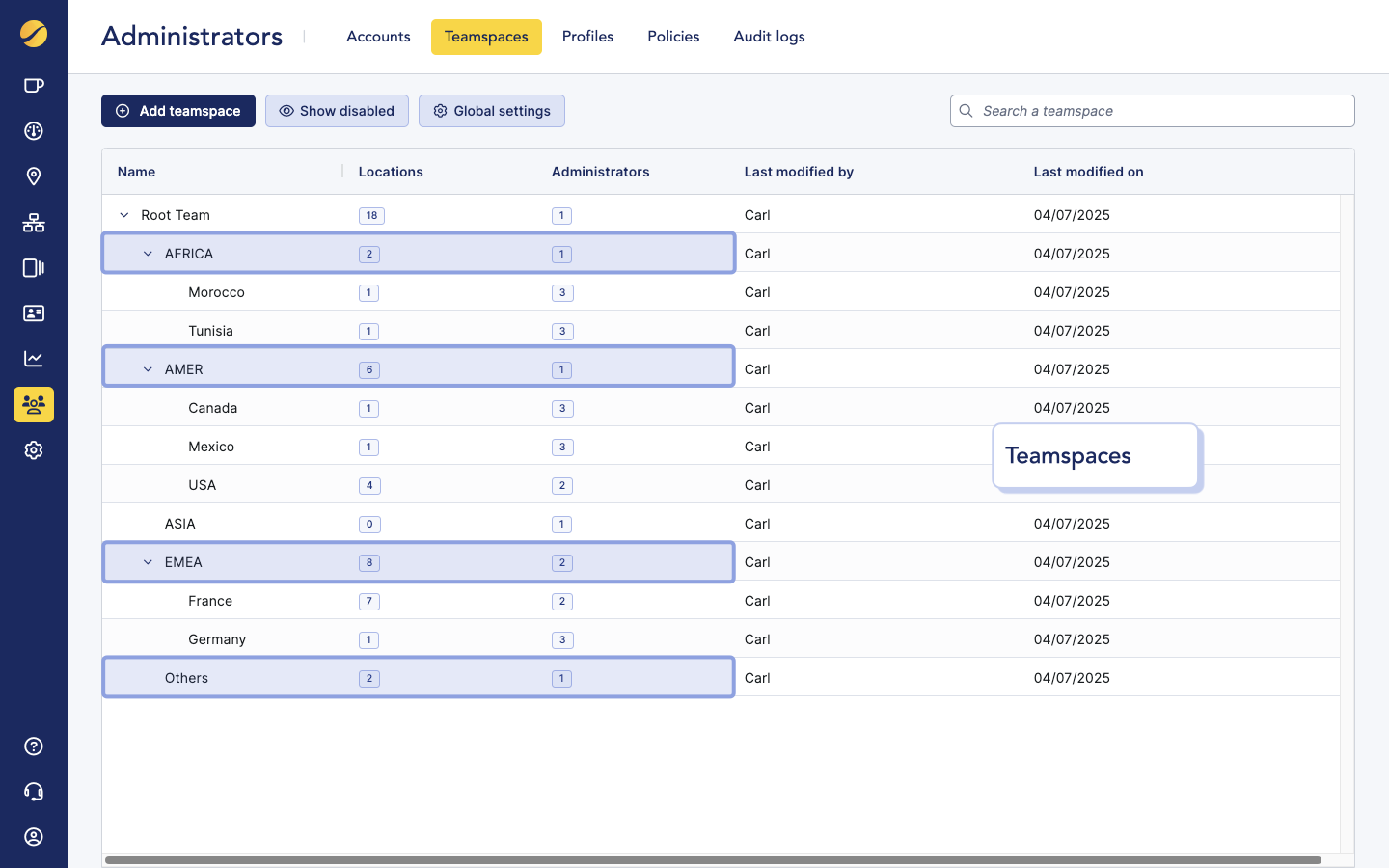Open the ID badge icon in sidebar
The image size is (1389, 868).
pos(34,312)
